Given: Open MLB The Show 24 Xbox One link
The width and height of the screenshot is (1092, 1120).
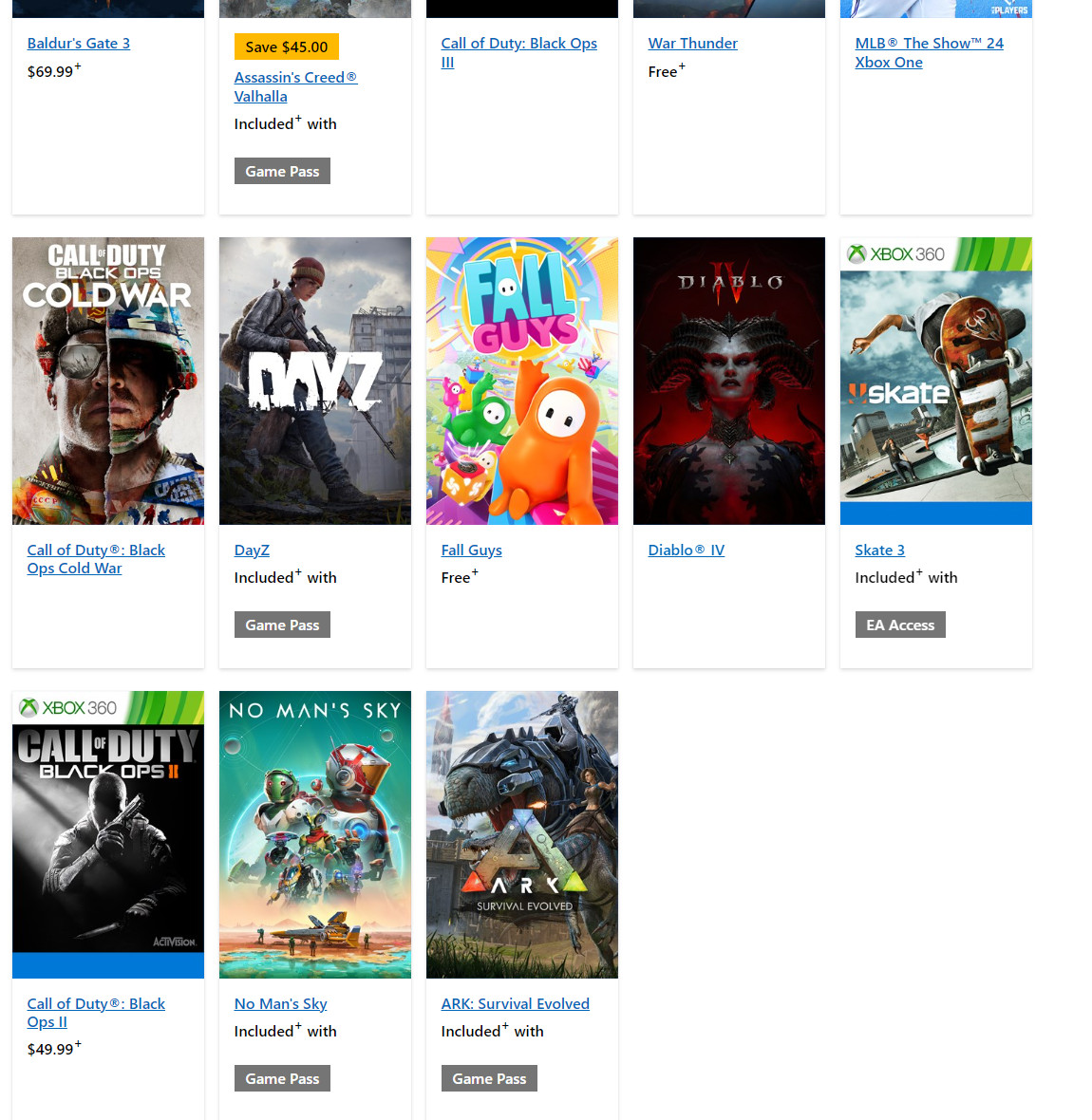Looking at the screenshot, I should click(x=929, y=53).
